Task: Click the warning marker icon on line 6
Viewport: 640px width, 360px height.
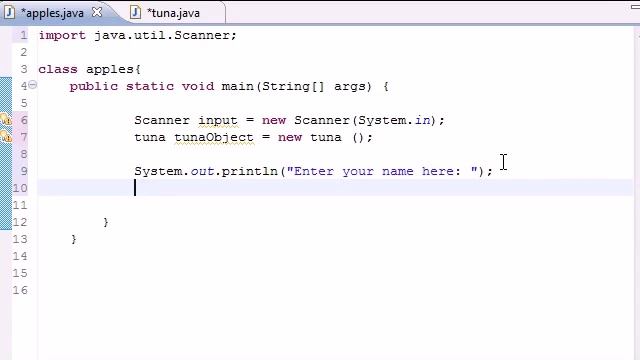Action: (x=6, y=120)
